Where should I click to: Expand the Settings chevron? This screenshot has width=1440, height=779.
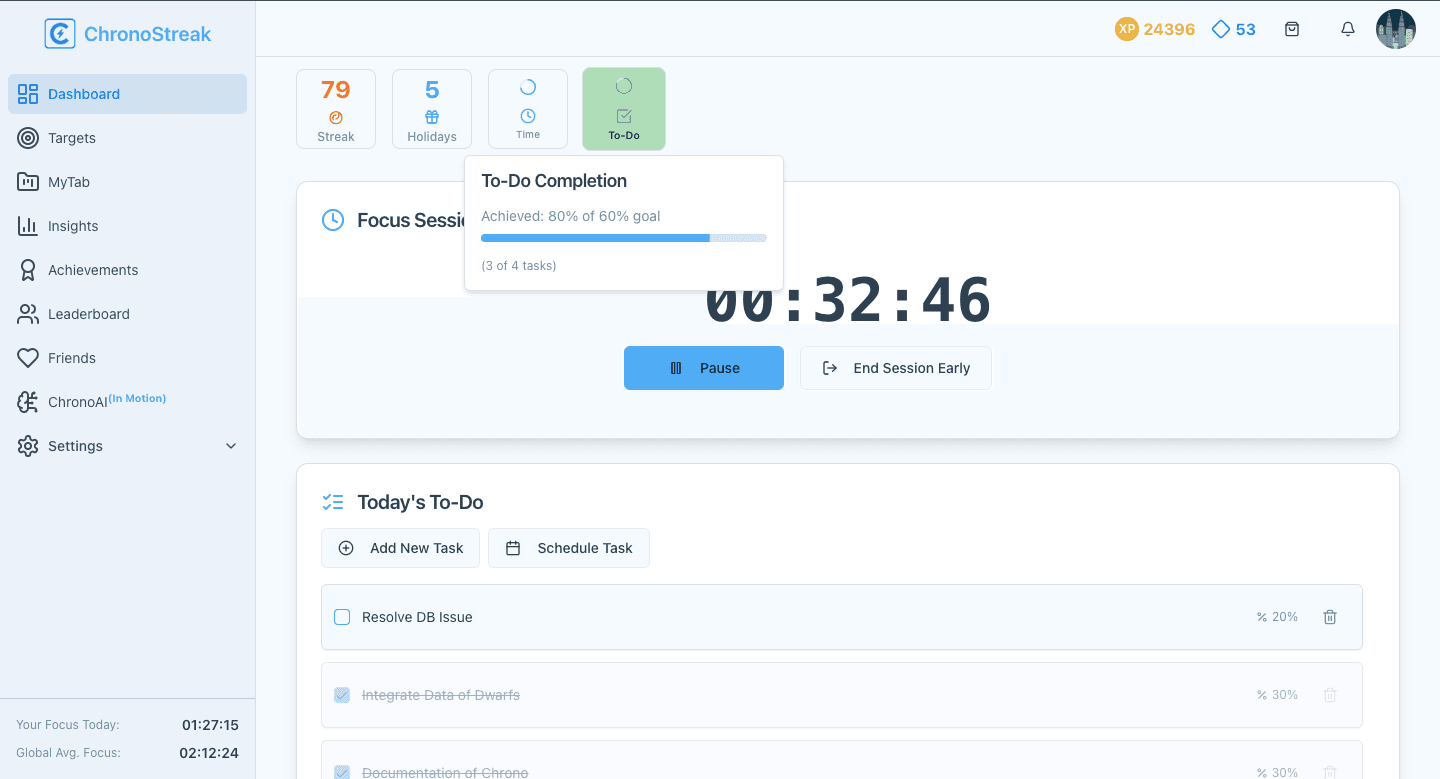point(231,446)
